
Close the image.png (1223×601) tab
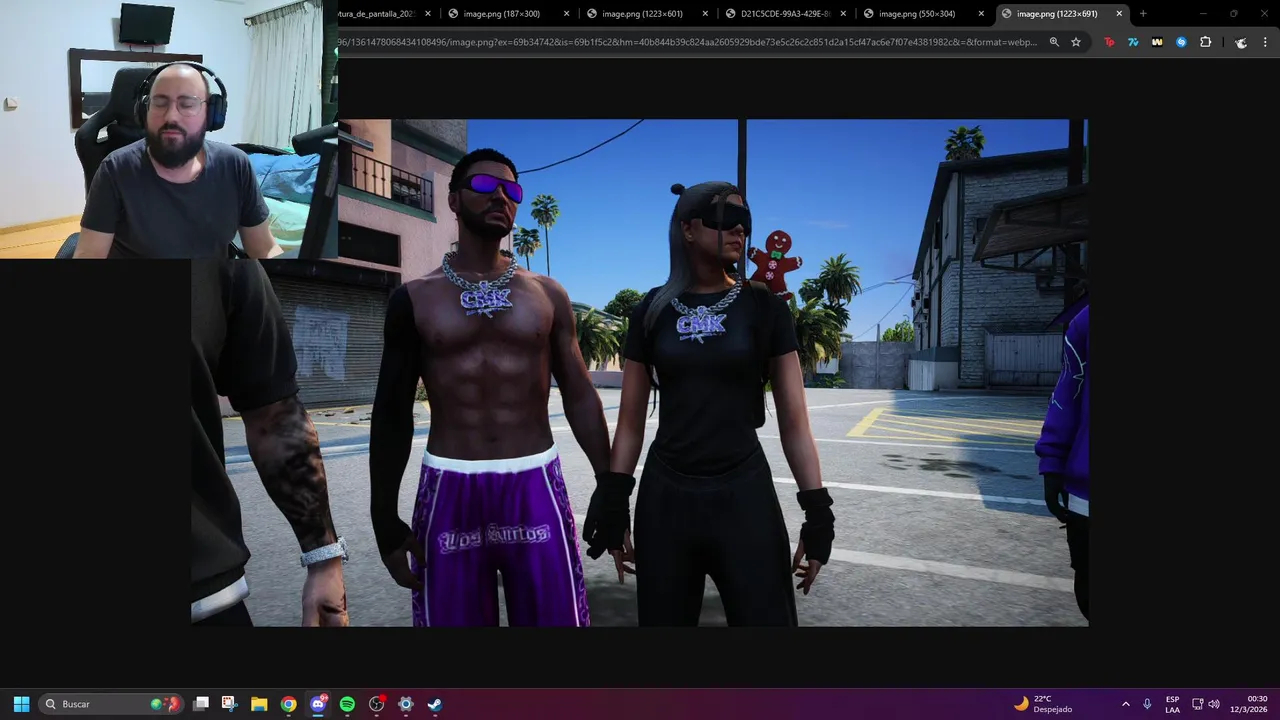tap(705, 14)
